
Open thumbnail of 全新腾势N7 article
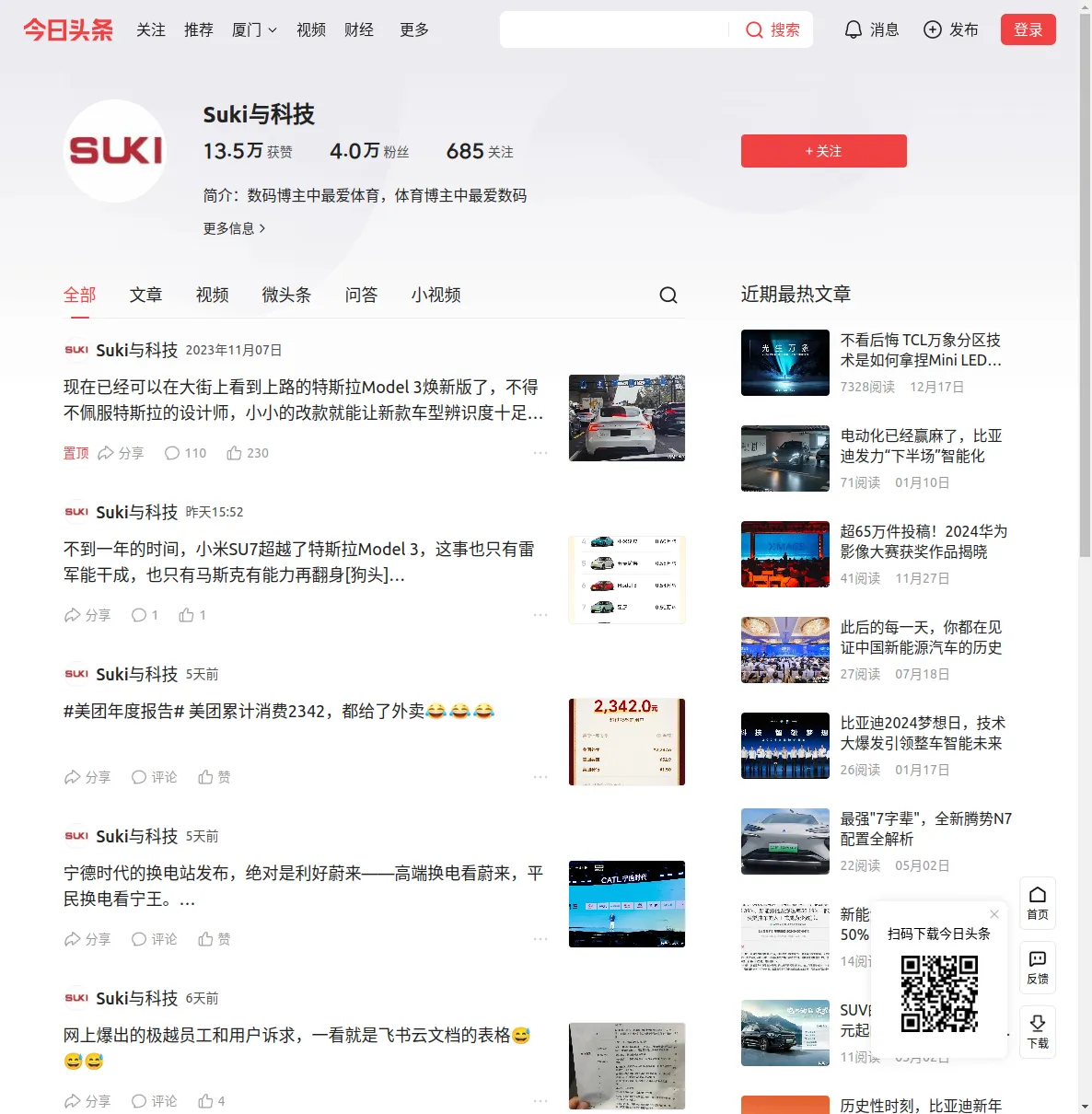[785, 841]
